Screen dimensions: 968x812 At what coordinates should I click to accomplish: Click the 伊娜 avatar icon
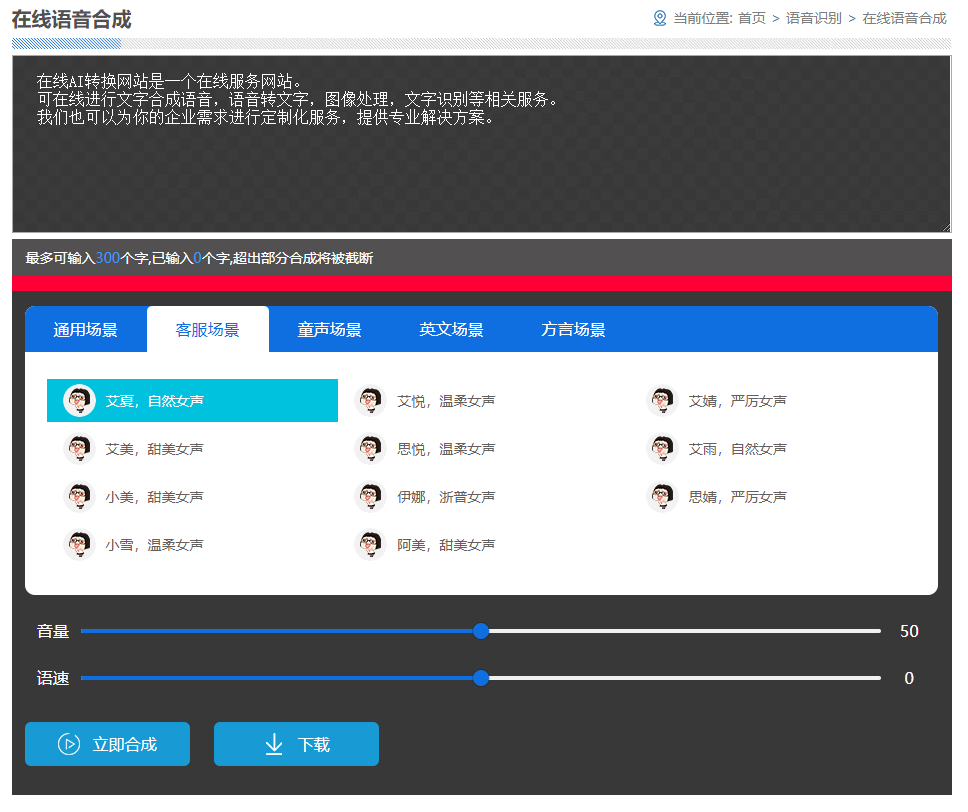tap(370, 496)
